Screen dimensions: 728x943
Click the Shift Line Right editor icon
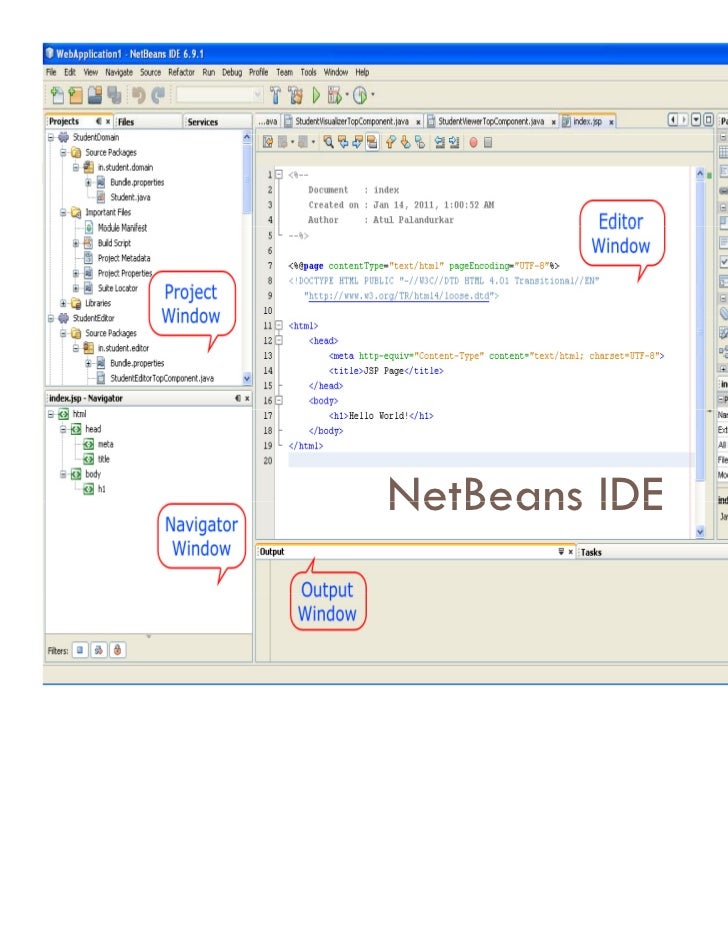(x=454, y=143)
